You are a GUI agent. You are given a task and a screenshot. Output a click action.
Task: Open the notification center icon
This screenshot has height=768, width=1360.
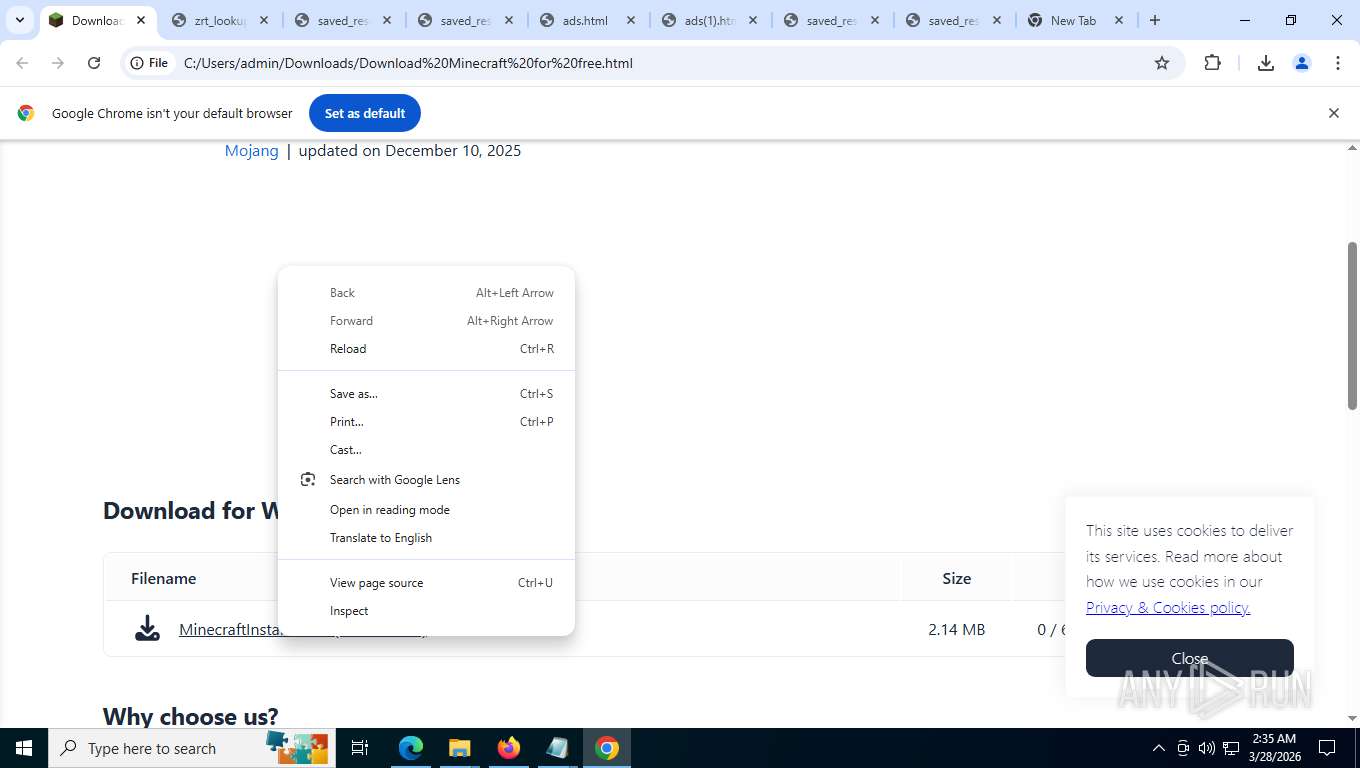click(1327, 748)
